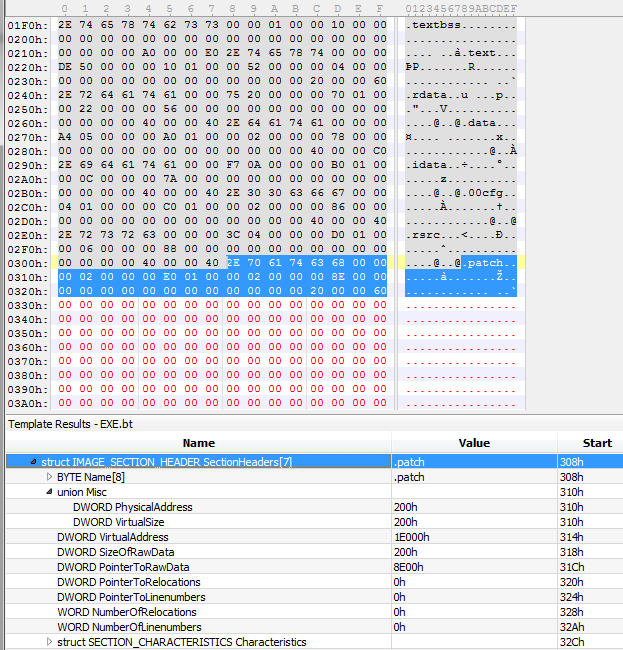Select the DWORD PointerToLinenumbers row

(314, 597)
